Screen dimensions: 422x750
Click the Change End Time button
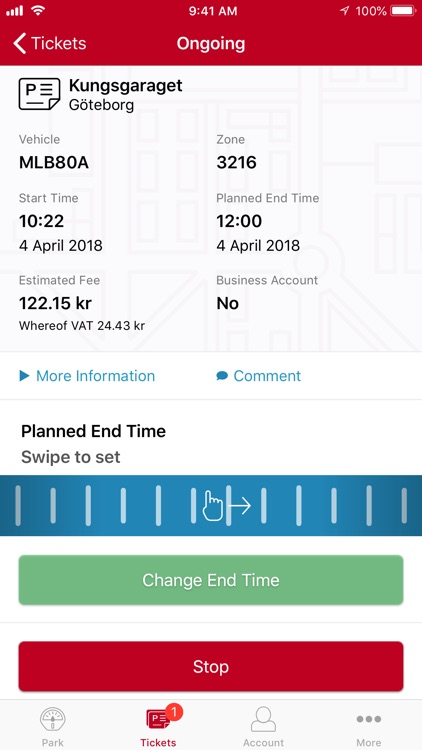[211, 580]
